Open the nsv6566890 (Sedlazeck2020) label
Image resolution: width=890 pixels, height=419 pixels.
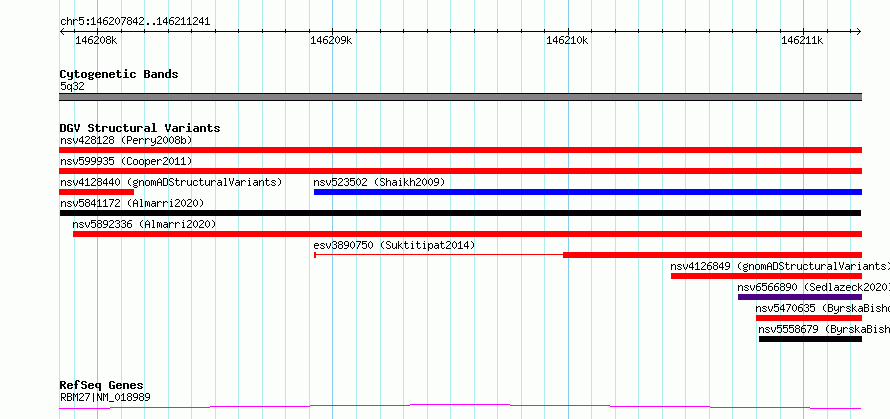pos(813,287)
